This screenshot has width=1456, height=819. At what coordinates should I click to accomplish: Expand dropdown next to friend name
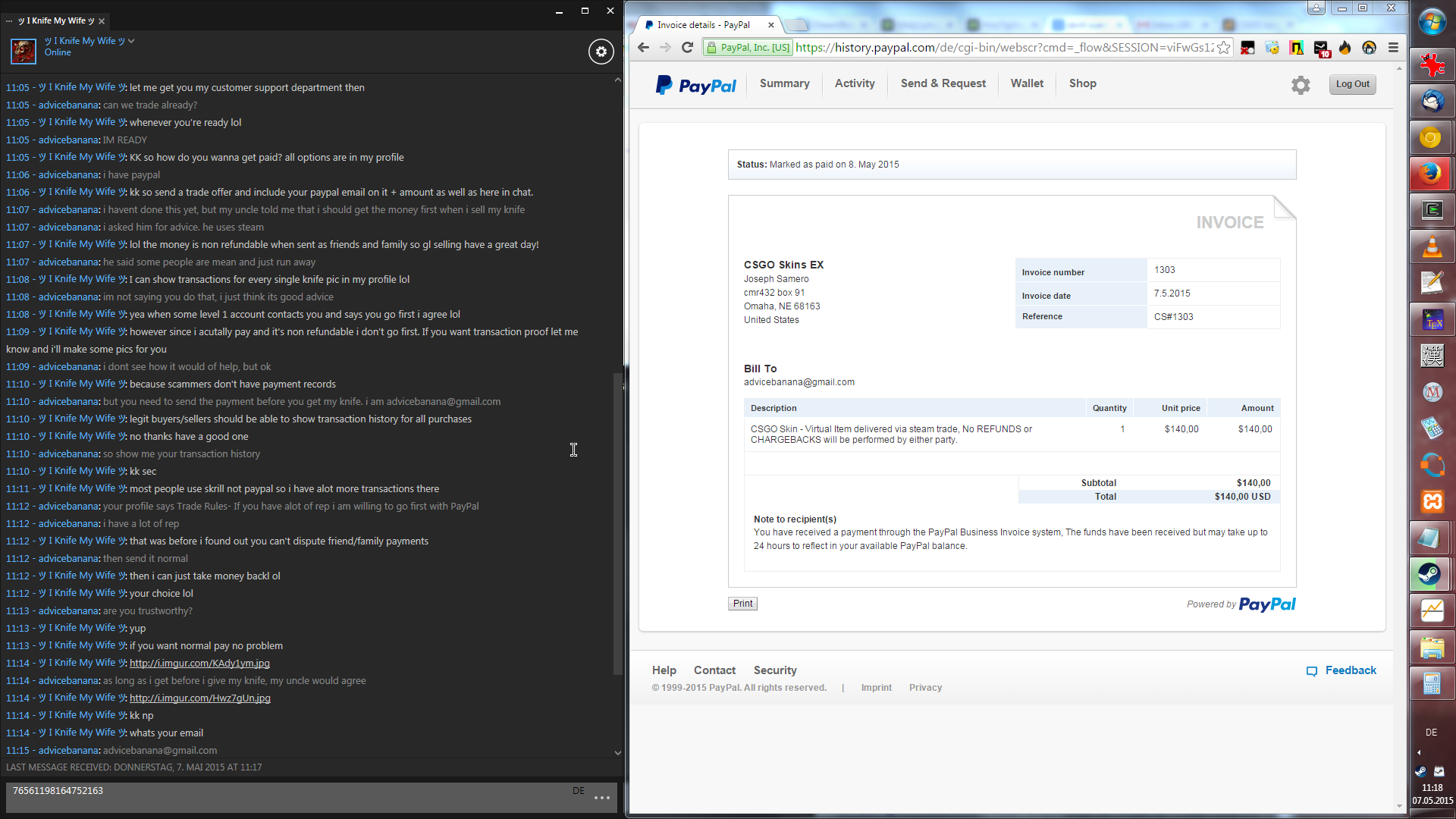tap(131, 41)
